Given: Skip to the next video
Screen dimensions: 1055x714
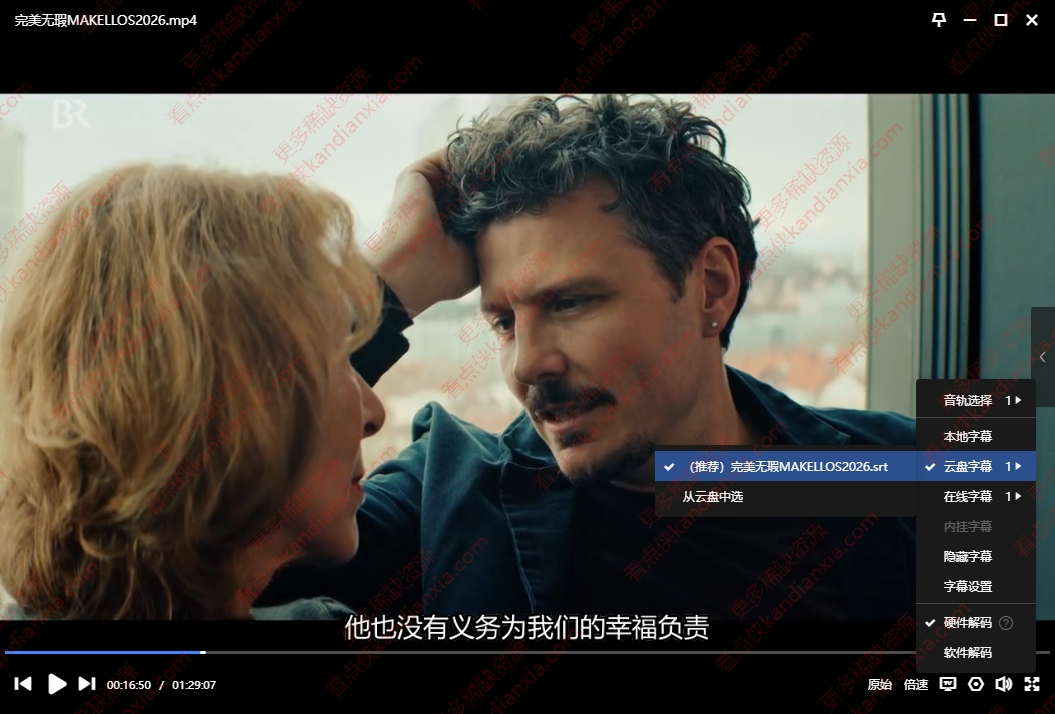Looking at the screenshot, I should click(x=86, y=684).
